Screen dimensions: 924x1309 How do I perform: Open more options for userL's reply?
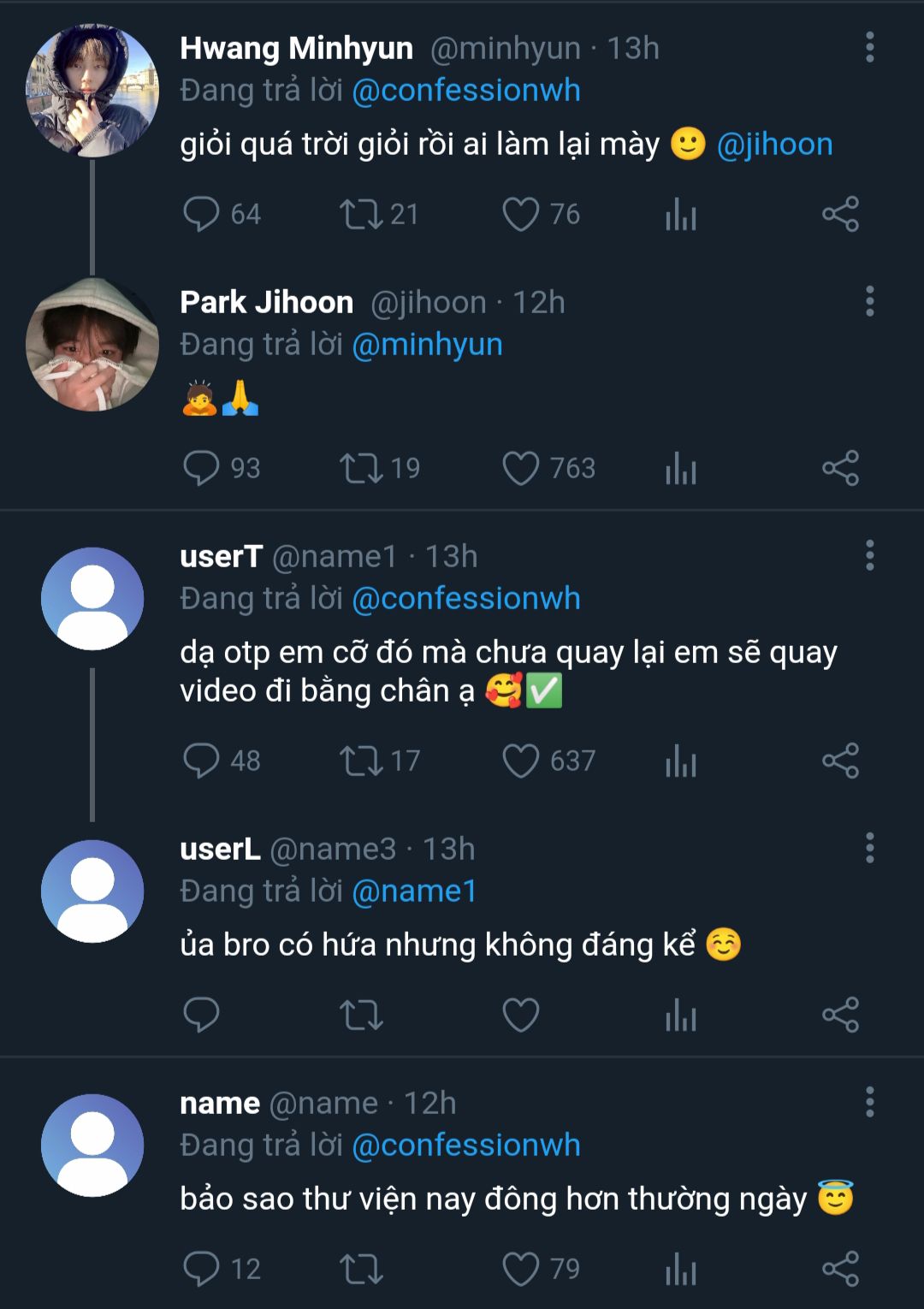(869, 849)
